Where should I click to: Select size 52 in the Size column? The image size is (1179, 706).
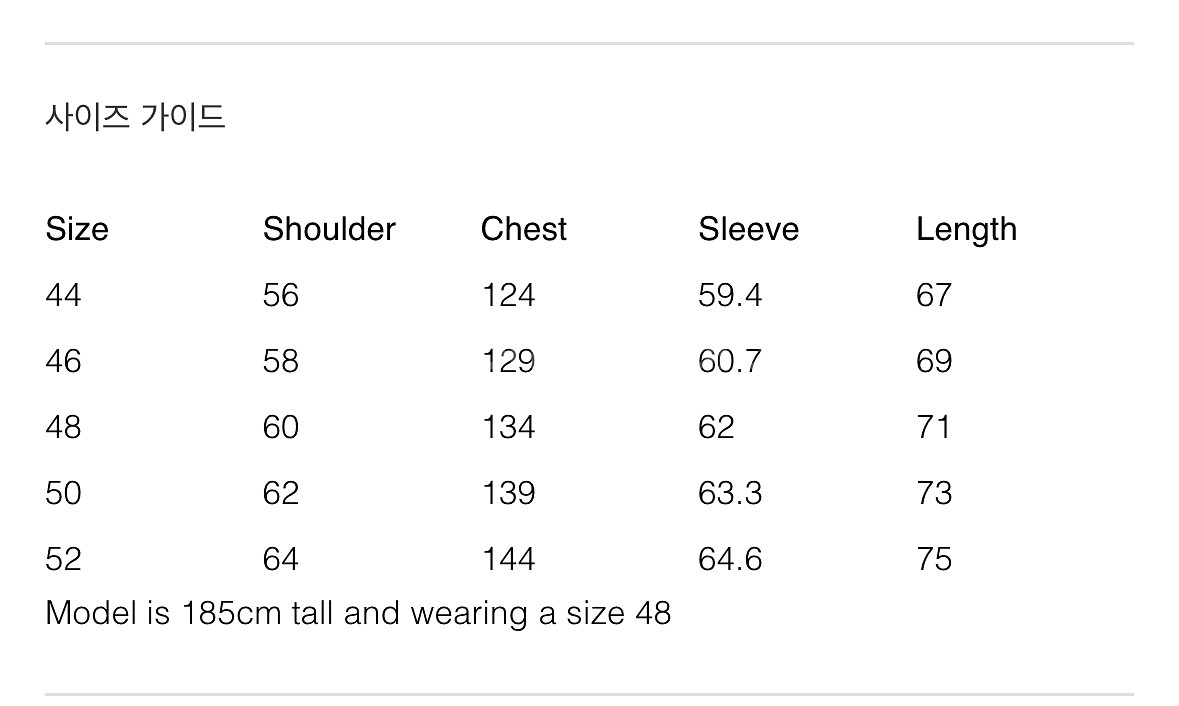point(63,558)
